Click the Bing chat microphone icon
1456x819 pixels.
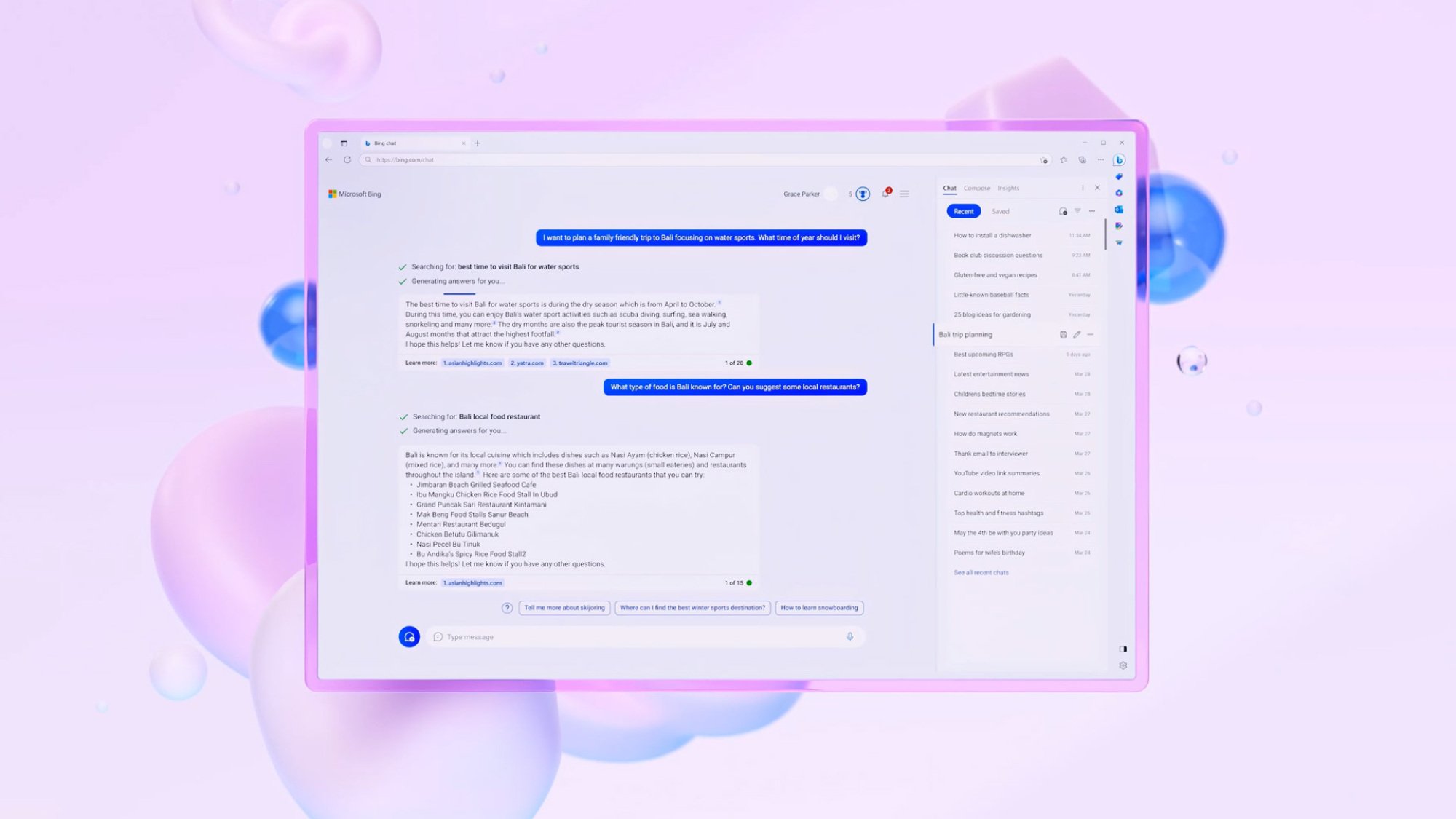click(850, 635)
